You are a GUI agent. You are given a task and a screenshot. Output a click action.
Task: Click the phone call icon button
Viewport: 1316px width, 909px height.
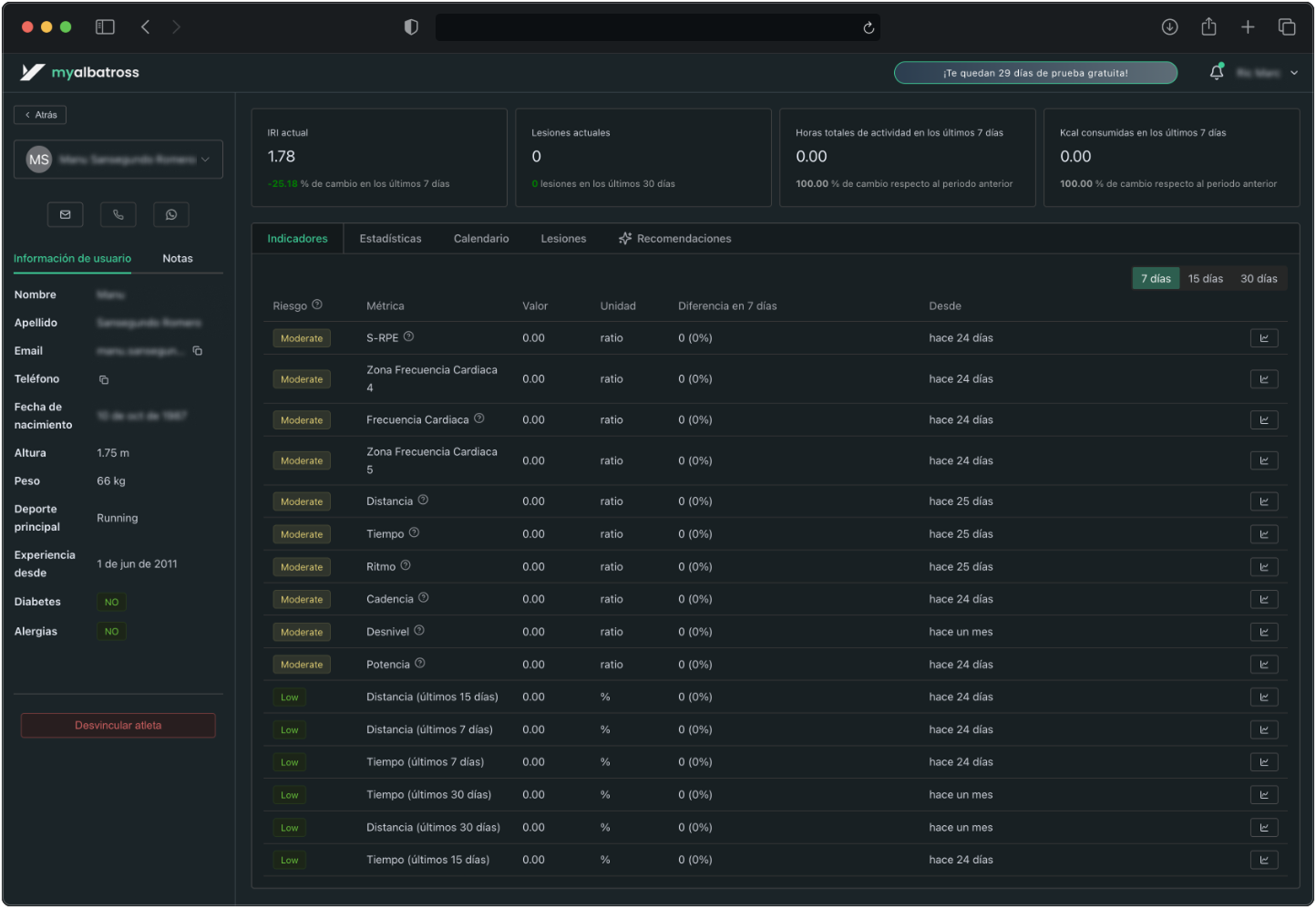pyautogui.click(x=118, y=214)
